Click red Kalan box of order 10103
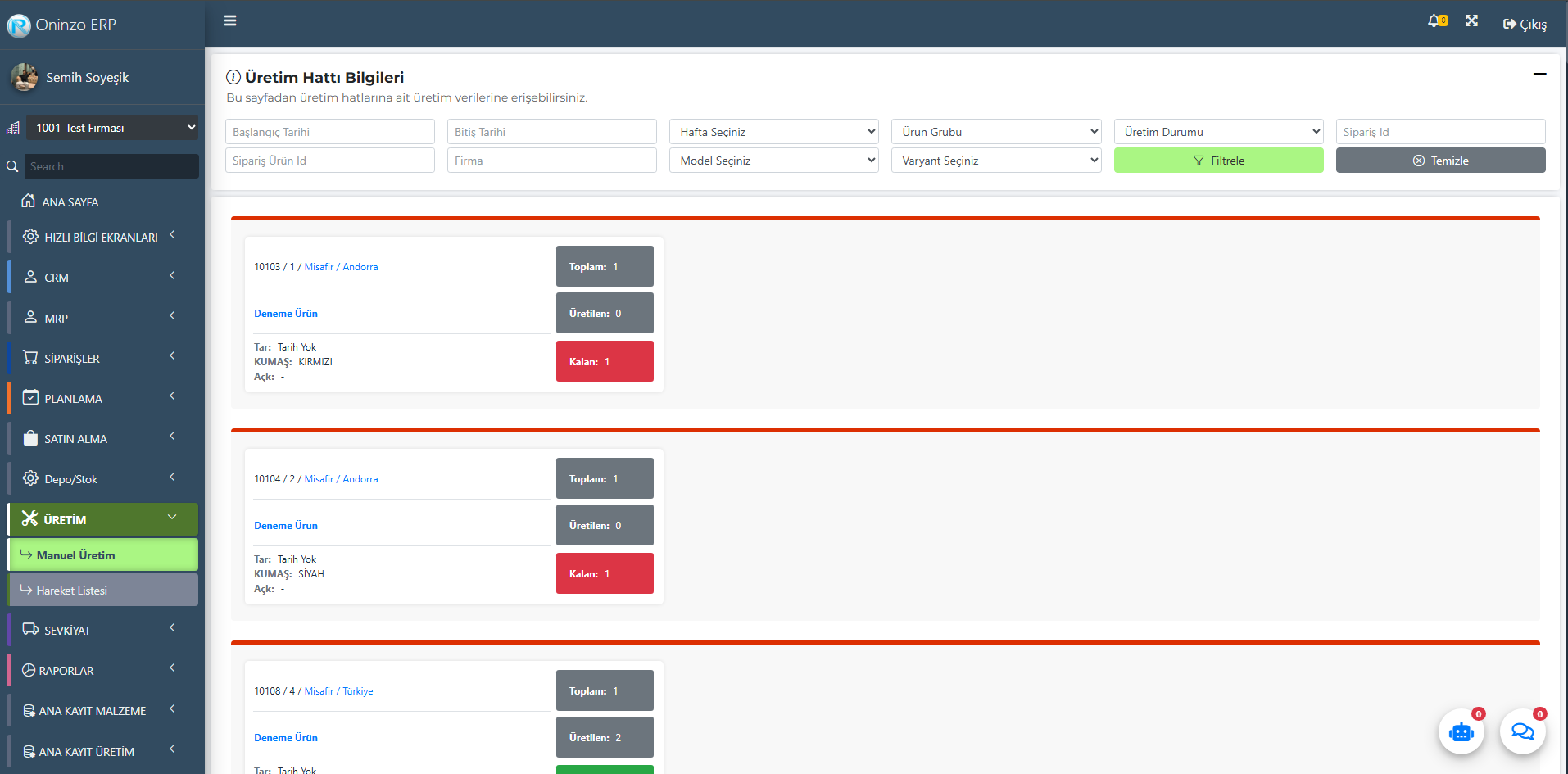Viewport: 1568px width, 774px height. [605, 361]
